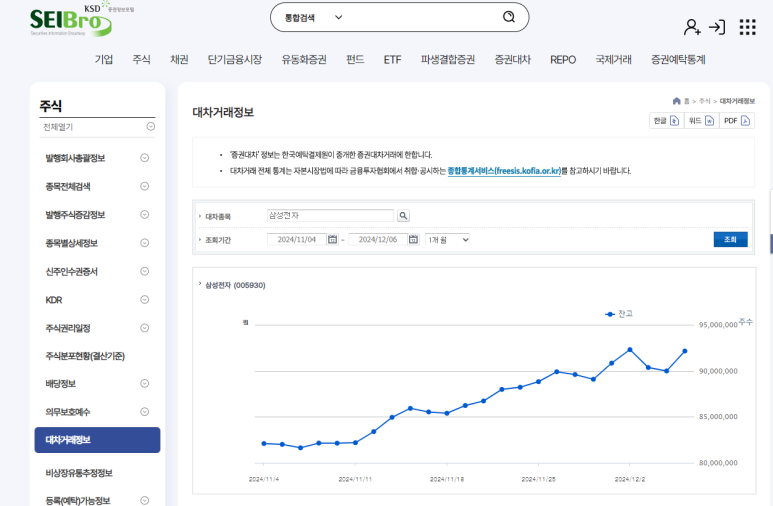Viewport: 773px width, 506px height.
Task: Click the 대차종목 search magnifier button
Action: pos(403,216)
